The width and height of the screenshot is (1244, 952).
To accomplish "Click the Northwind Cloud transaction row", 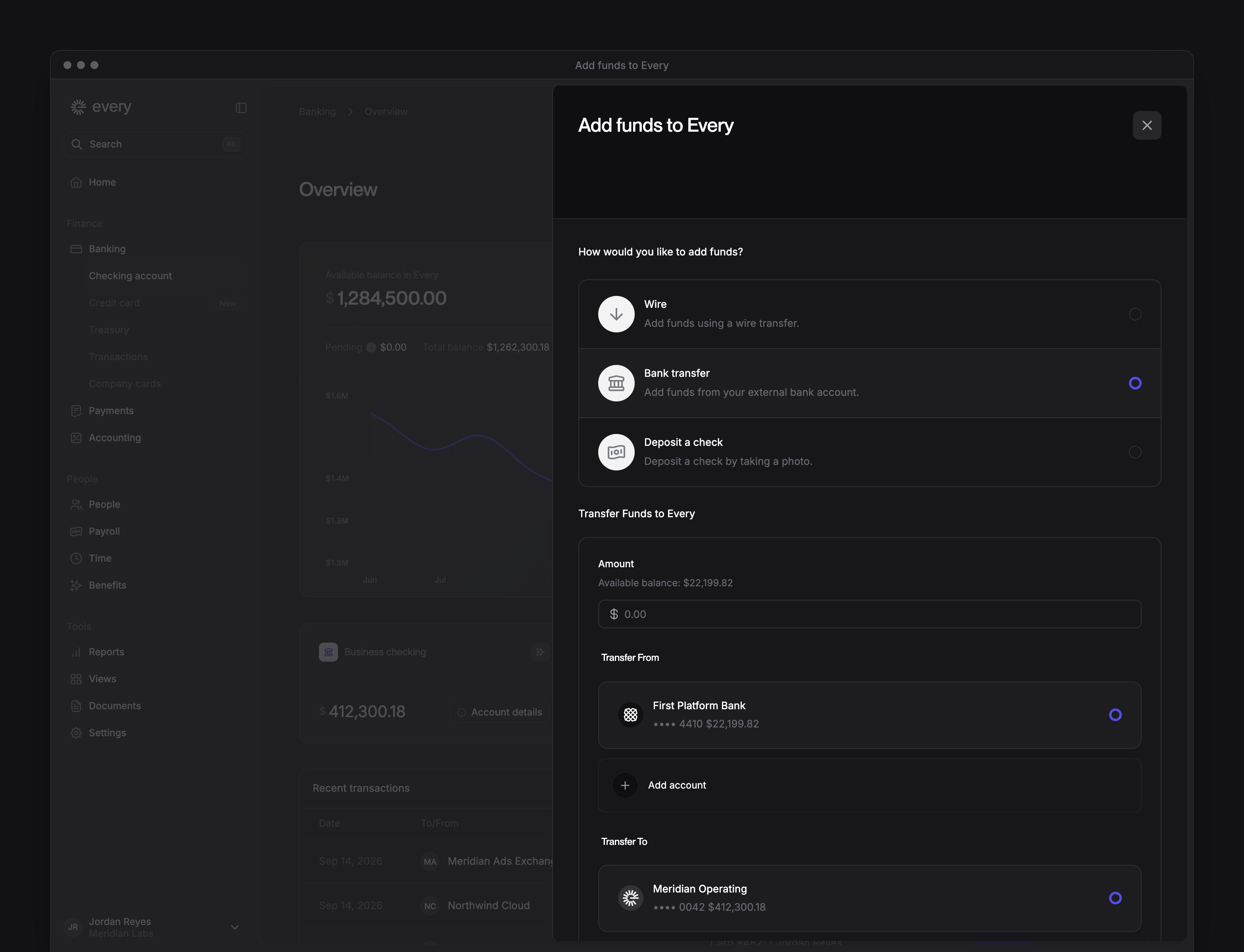I will click(426, 906).
